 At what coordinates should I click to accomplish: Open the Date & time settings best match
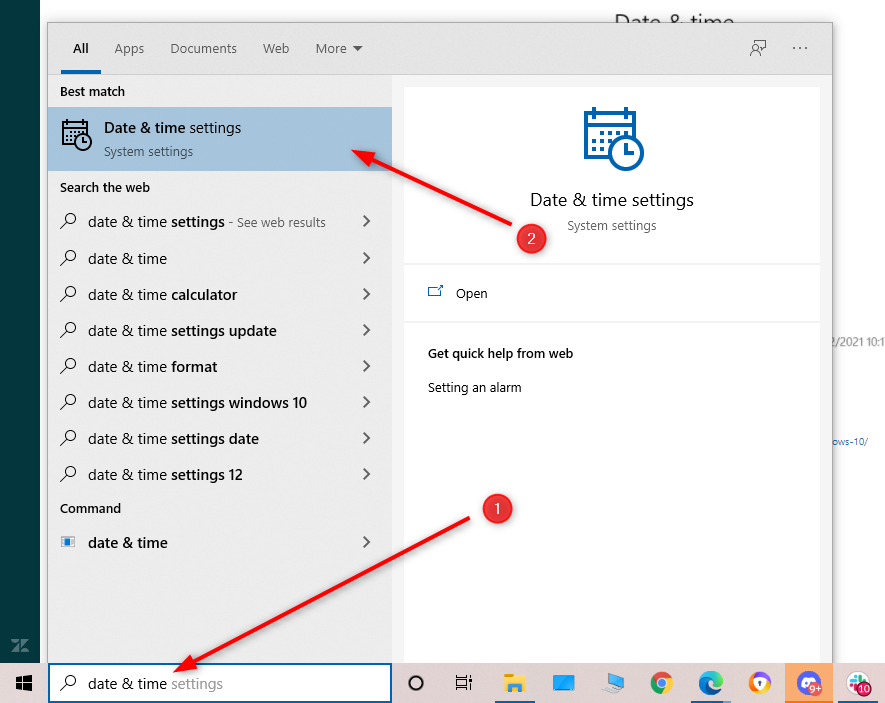[220, 139]
